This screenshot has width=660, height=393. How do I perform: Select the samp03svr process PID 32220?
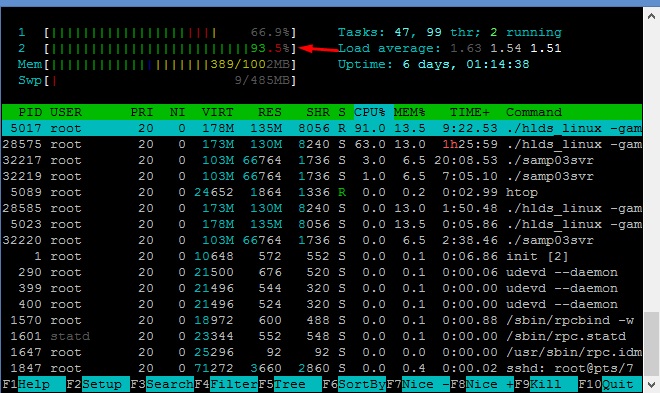(x=322, y=240)
